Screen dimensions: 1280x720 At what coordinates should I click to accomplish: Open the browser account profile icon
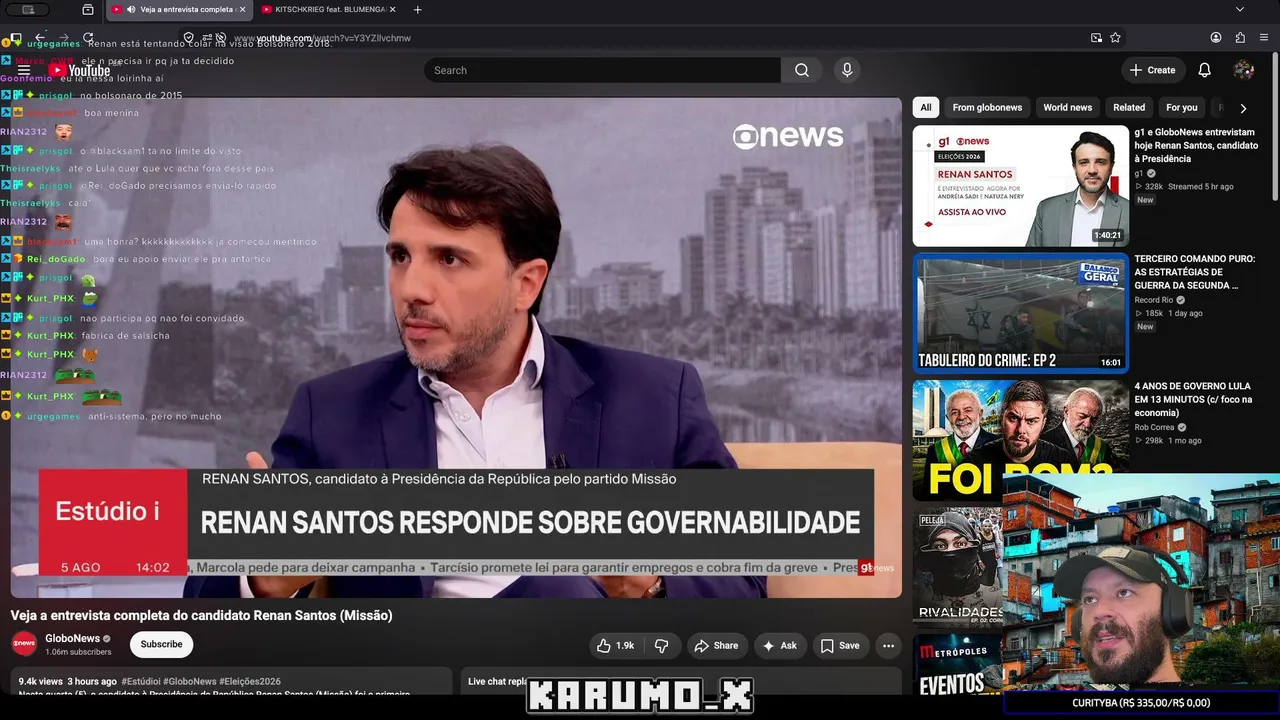(1216, 38)
